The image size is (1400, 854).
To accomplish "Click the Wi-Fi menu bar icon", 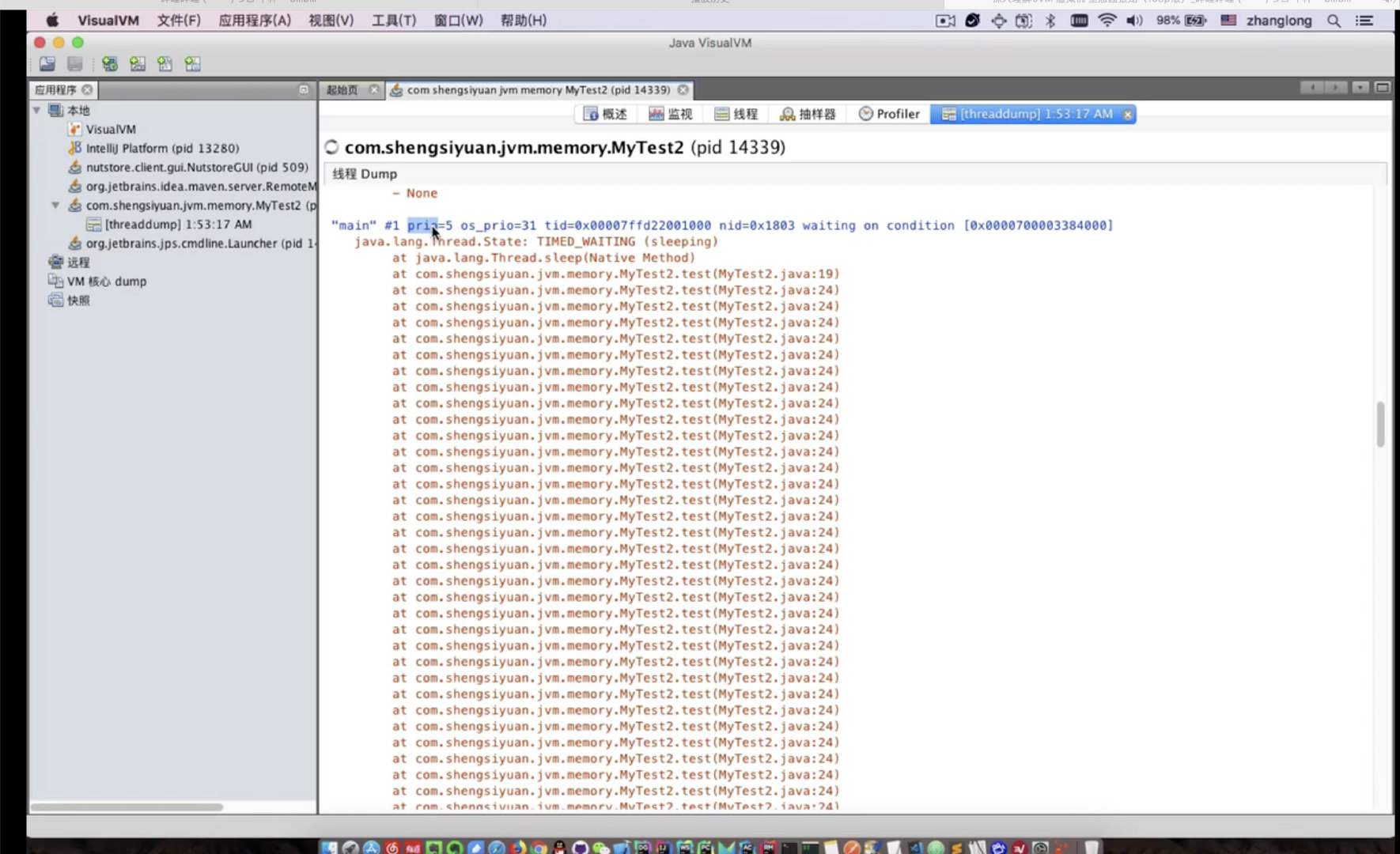I will [1107, 21].
